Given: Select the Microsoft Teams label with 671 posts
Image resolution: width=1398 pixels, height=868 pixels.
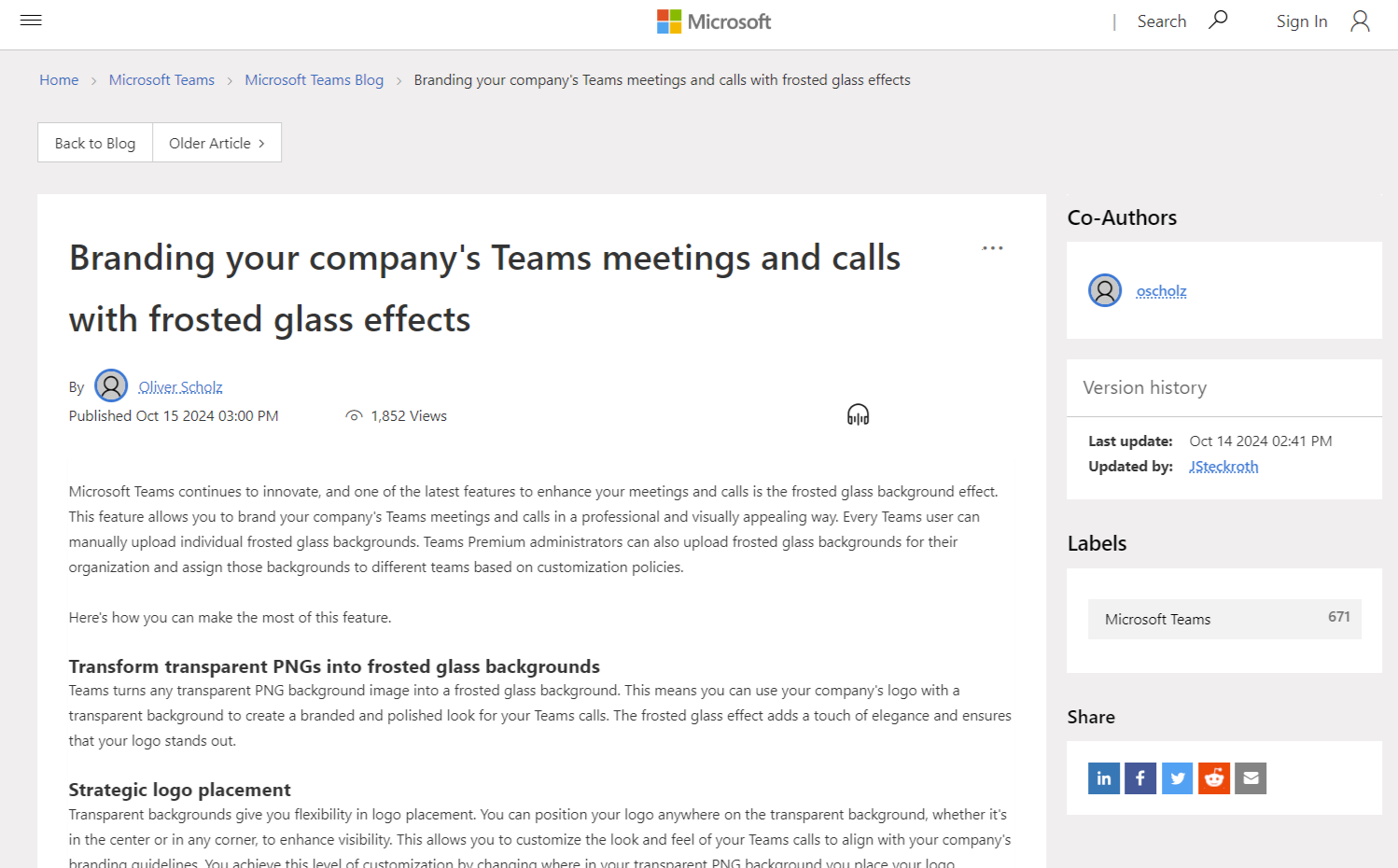Looking at the screenshot, I should click(x=1157, y=619).
